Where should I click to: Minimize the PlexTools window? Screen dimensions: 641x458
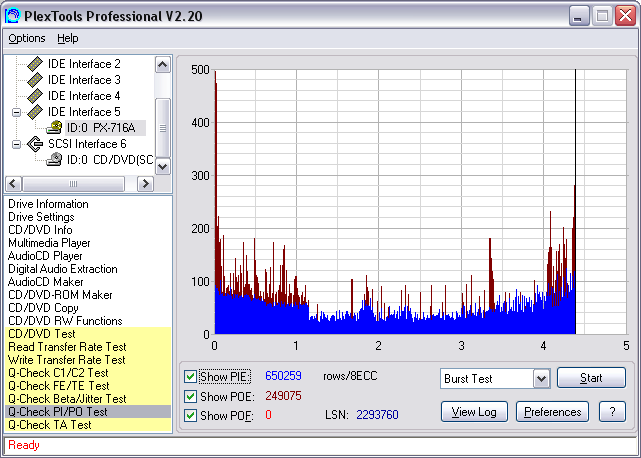coord(579,16)
